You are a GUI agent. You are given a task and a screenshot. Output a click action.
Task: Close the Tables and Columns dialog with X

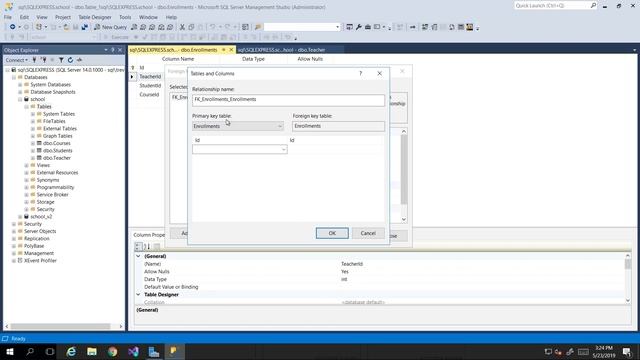pyautogui.click(x=380, y=73)
